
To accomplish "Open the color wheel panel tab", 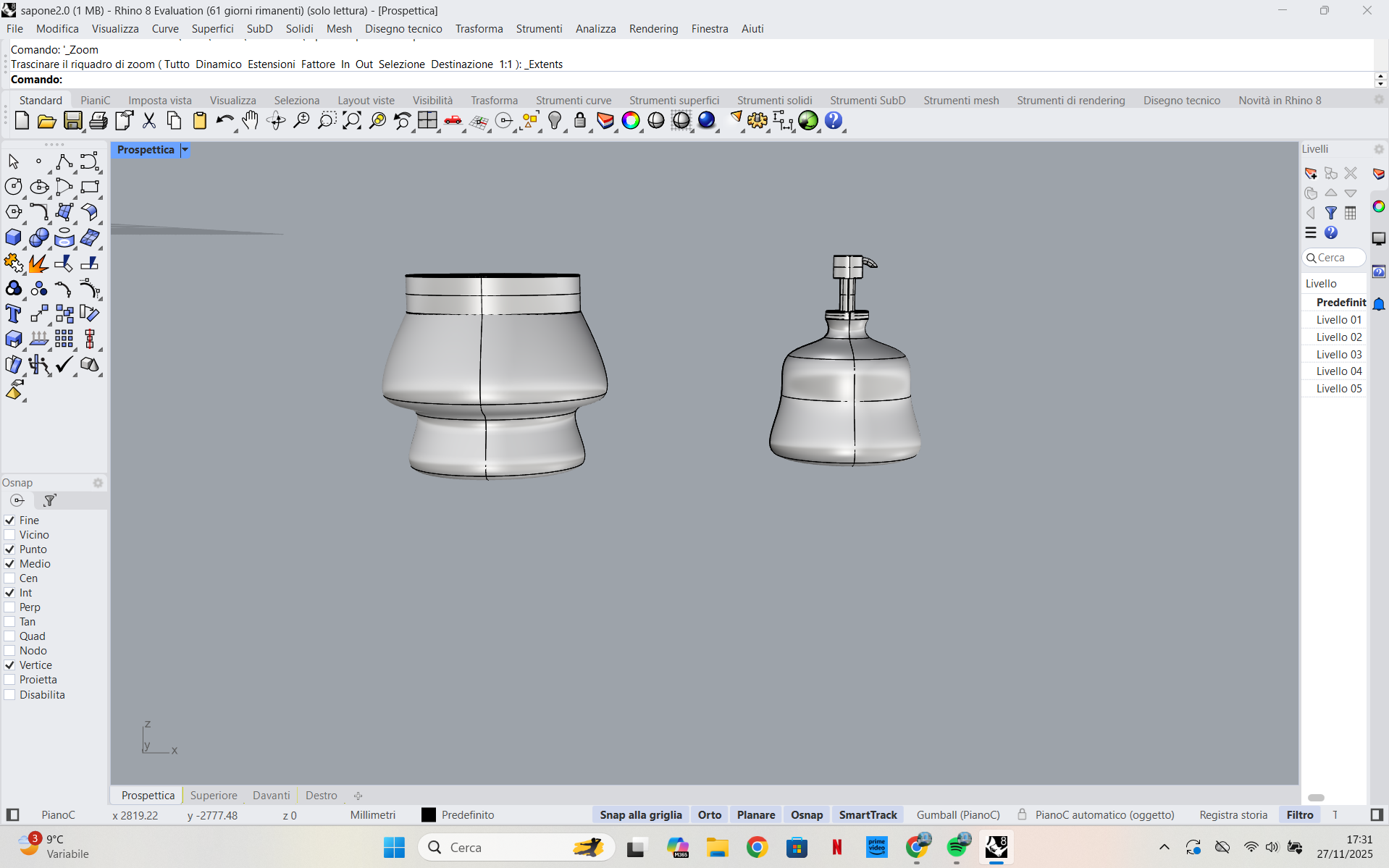I will [x=1379, y=206].
